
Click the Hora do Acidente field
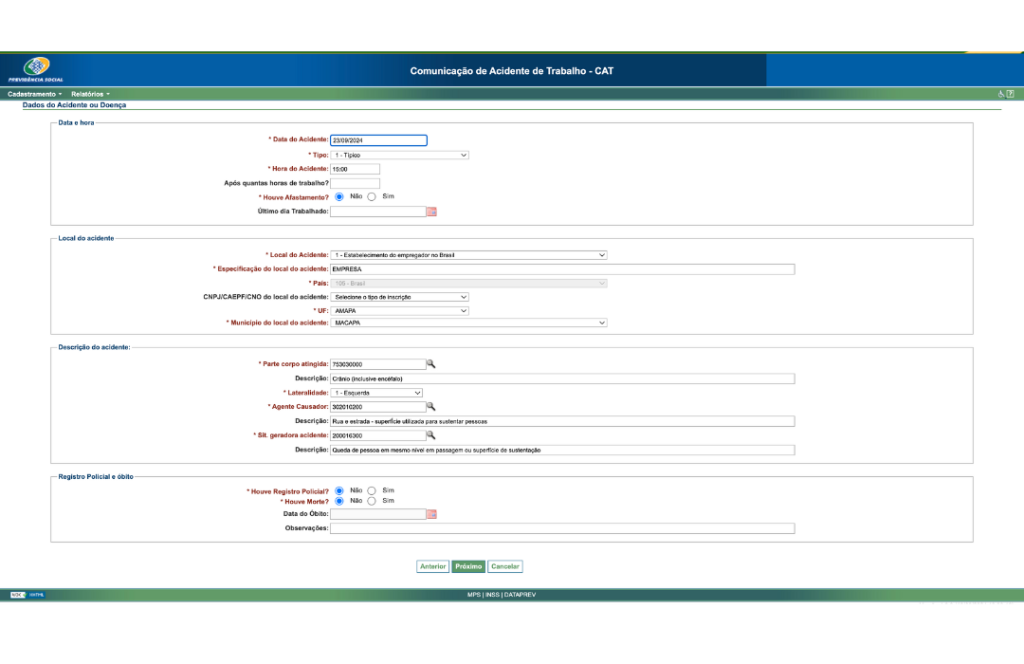[355, 169]
